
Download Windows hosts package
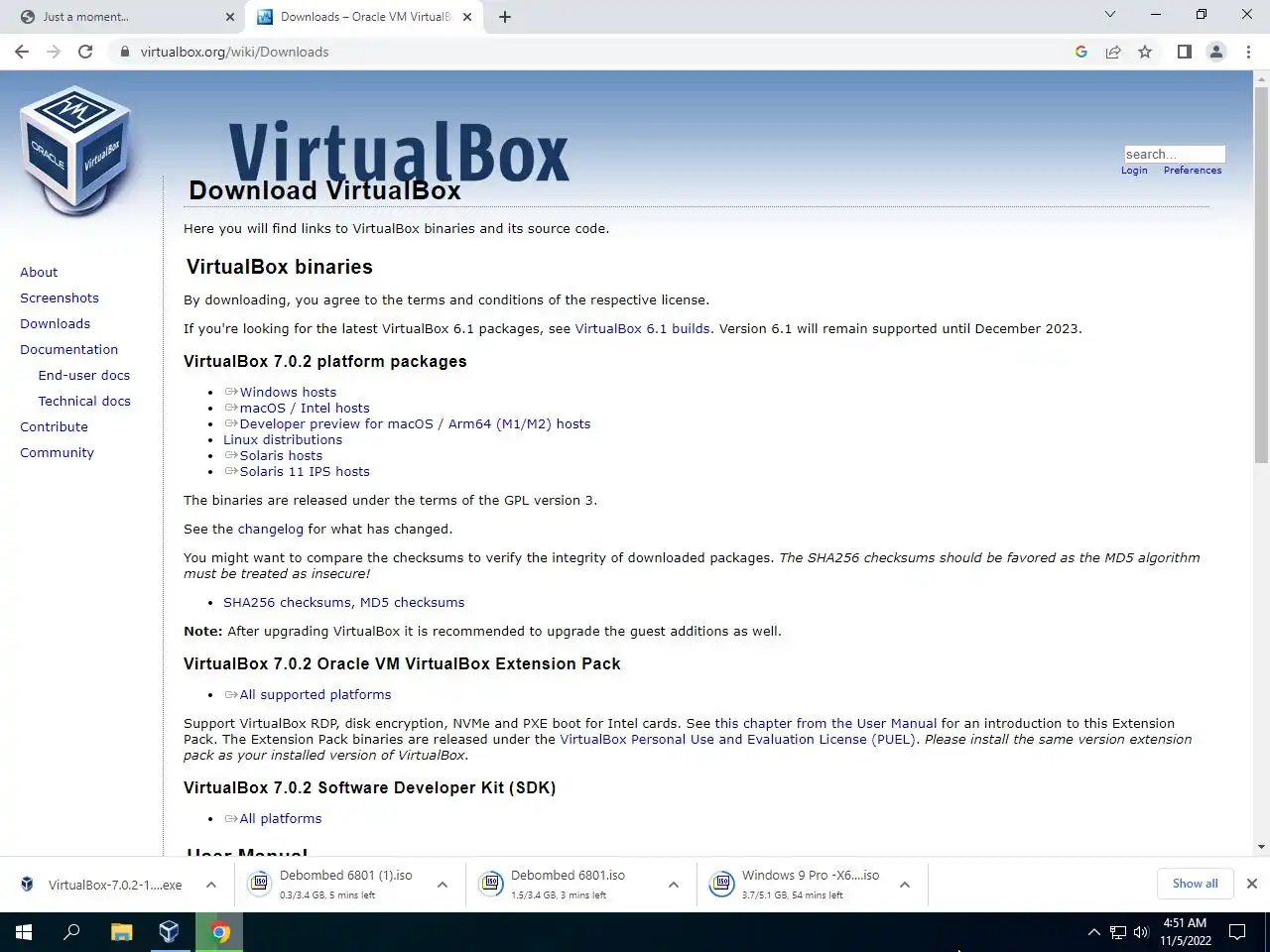pos(288,392)
